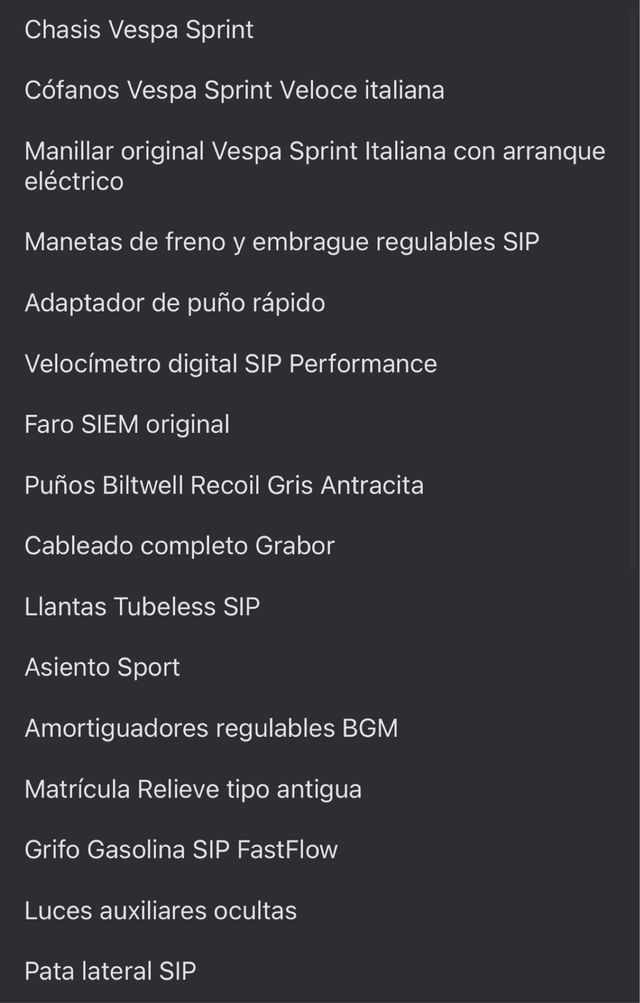Screen dimensions: 640x1003
Task: Click the word FastFlow
Action: (x=288, y=850)
